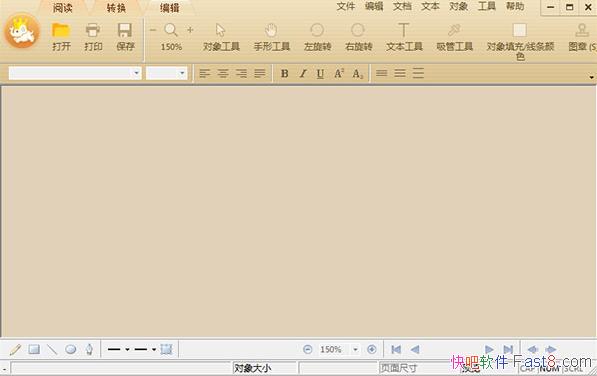Switch to the 阅读 tab
Viewport: 597px width, 376px height.
click(x=62, y=8)
